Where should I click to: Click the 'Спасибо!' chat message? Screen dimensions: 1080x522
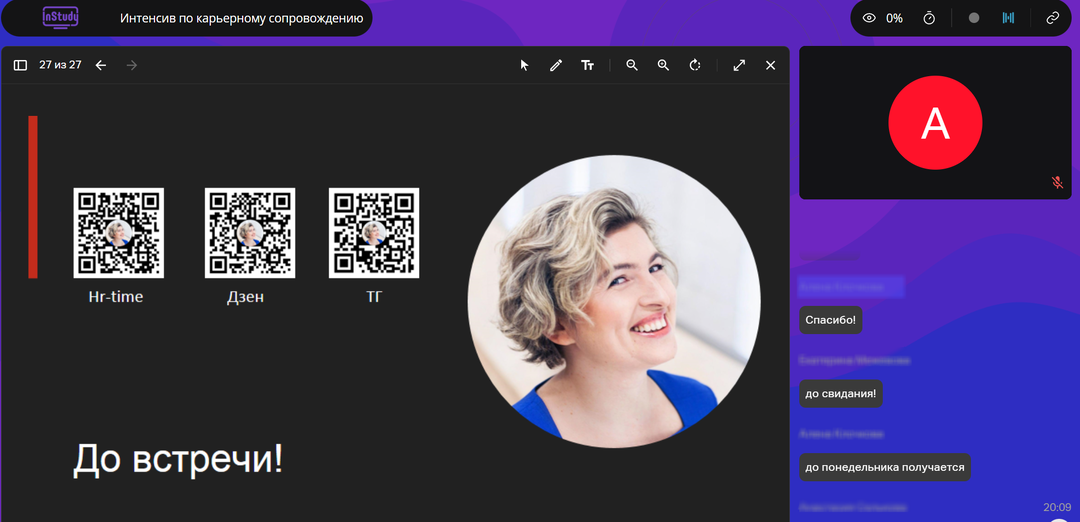point(831,320)
